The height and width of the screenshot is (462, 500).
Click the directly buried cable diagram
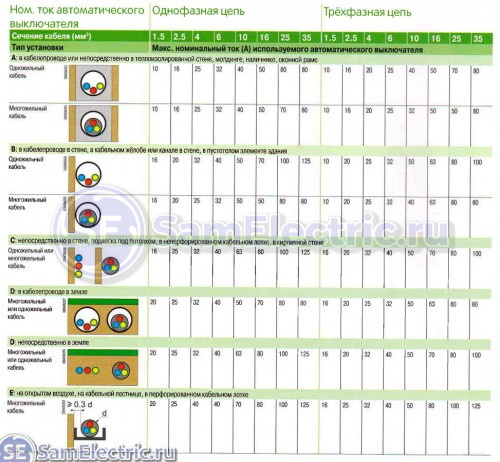(x=103, y=367)
